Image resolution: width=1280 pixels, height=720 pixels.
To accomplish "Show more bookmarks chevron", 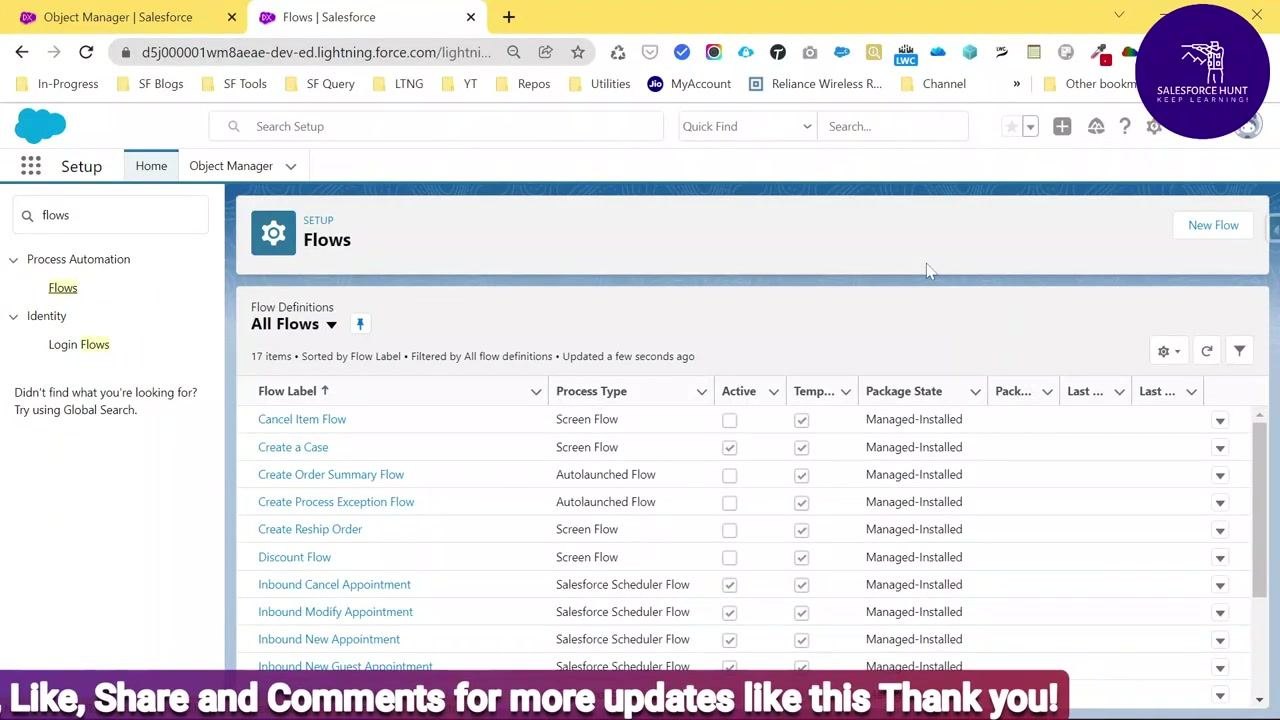I will pos(1016,84).
